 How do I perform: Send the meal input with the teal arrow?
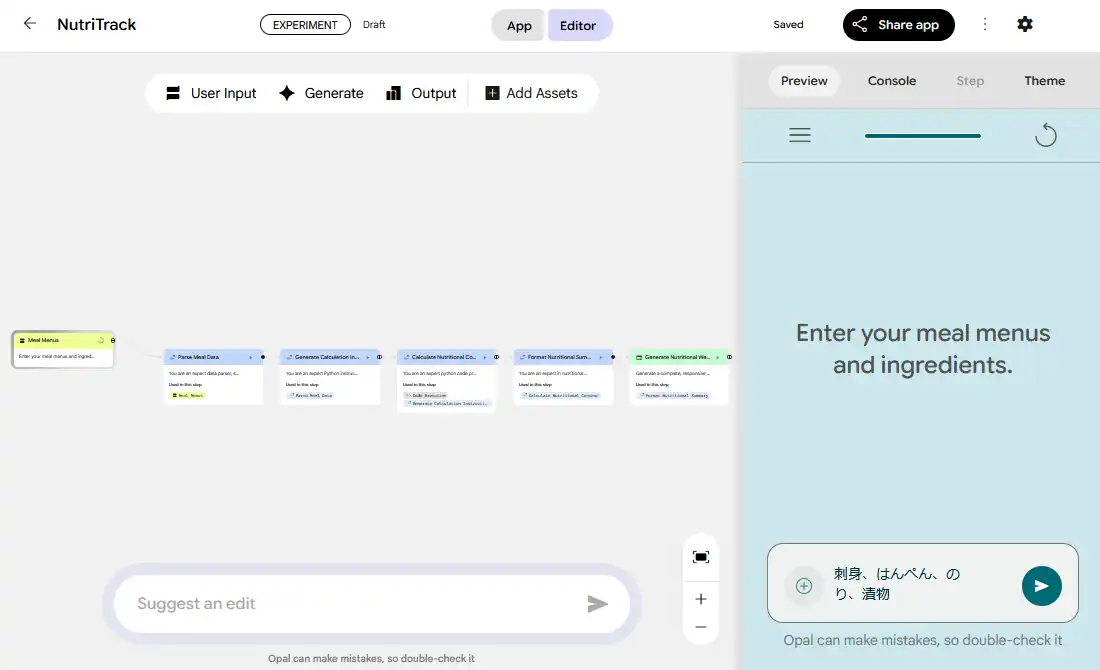(x=1041, y=586)
